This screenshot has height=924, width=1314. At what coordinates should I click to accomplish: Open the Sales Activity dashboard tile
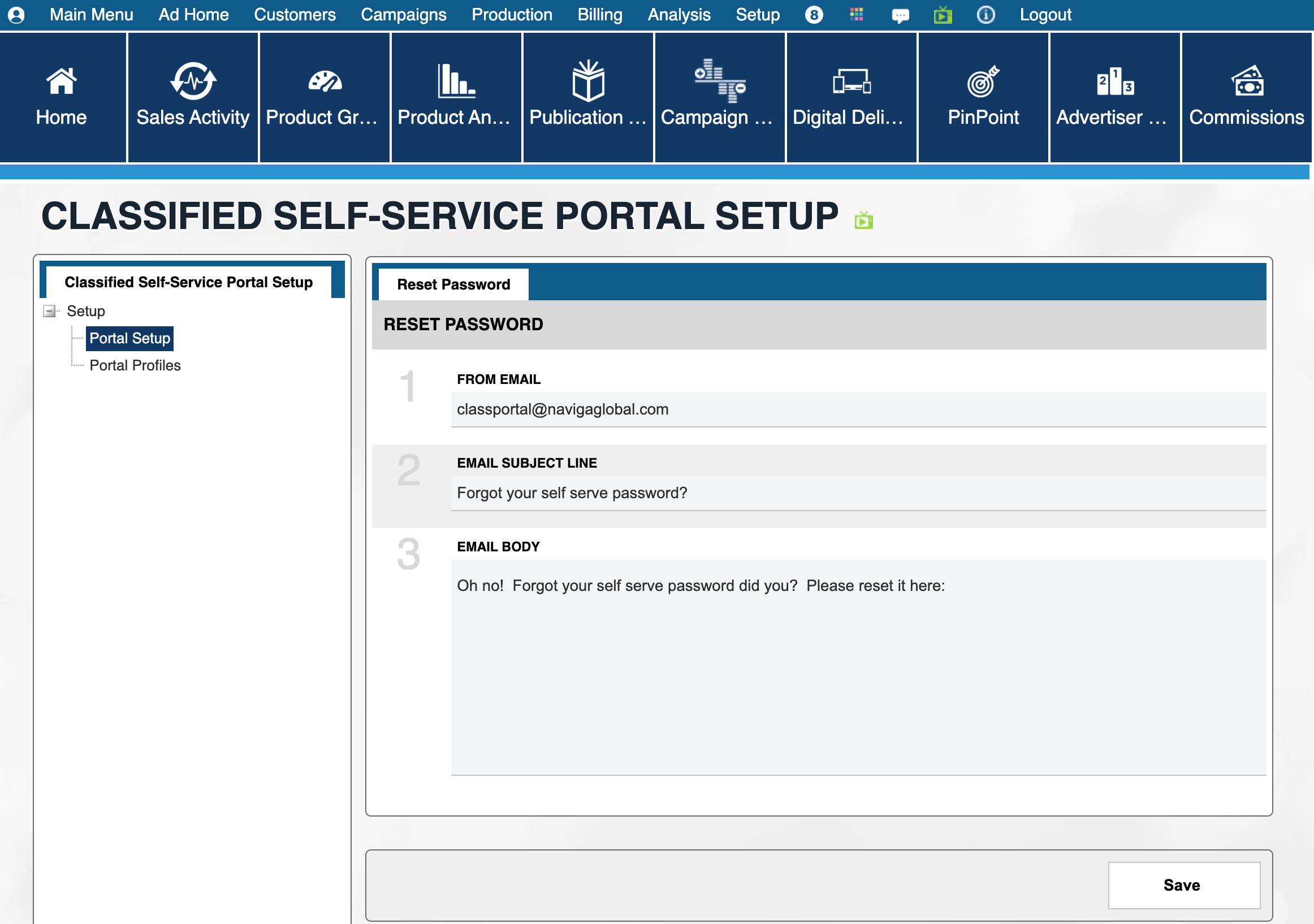pyautogui.click(x=193, y=97)
